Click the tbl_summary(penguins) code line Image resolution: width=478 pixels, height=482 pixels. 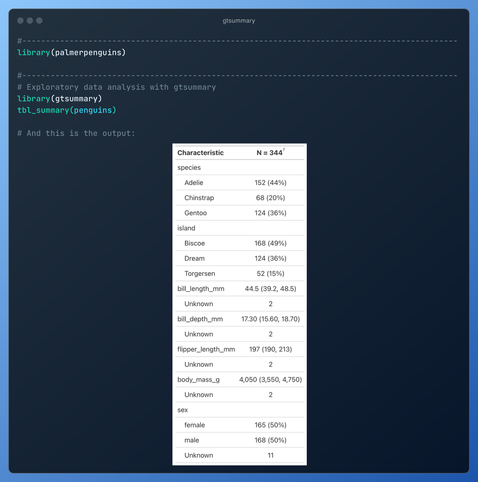click(67, 110)
